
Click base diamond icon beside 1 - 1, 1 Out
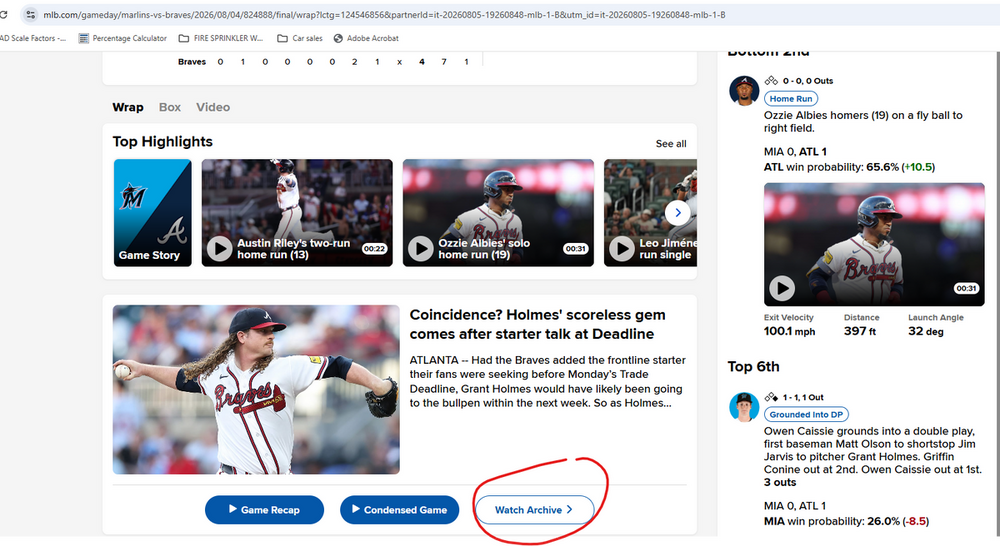click(x=771, y=397)
